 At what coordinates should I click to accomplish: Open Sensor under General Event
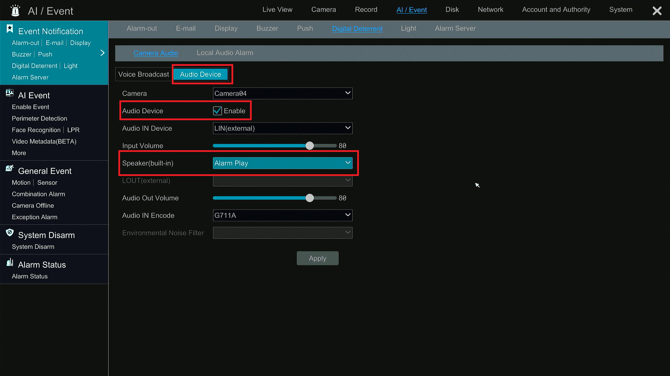click(x=47, y=182)
